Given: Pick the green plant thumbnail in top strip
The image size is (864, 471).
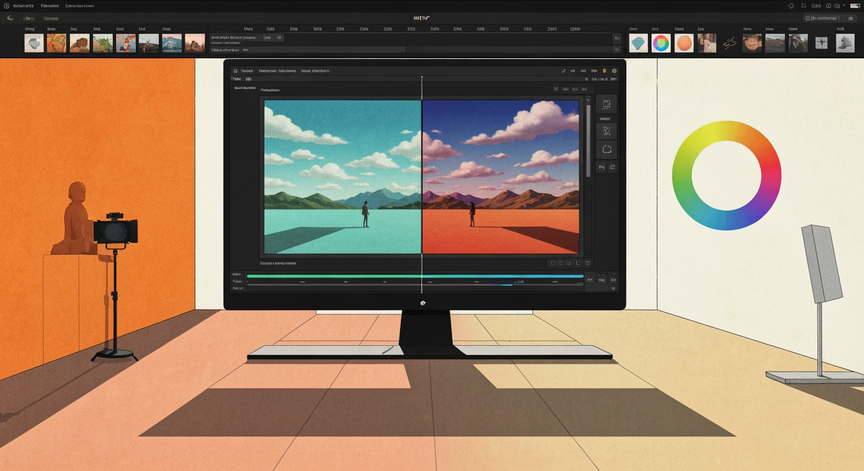Looking at the screenshot, I should pyautogui.click(x=102, y=43).
